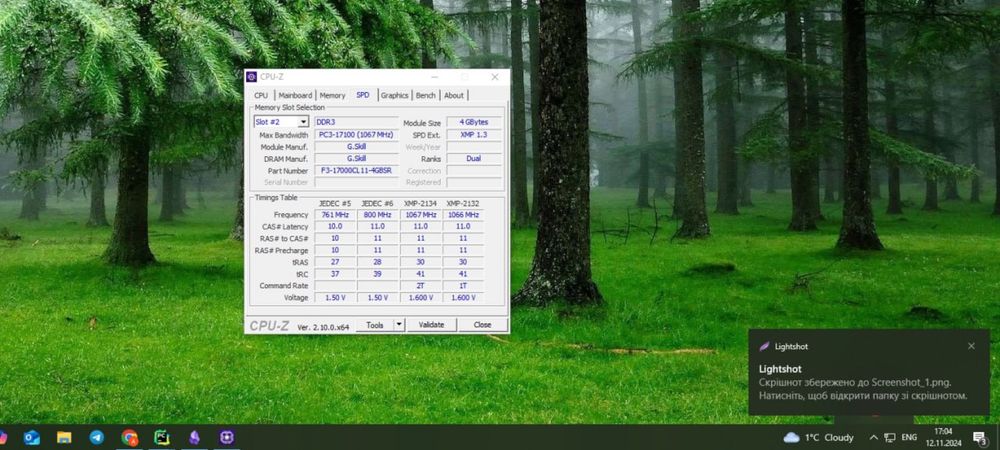
Task: Open the About tab
Action: coord(453,96)
